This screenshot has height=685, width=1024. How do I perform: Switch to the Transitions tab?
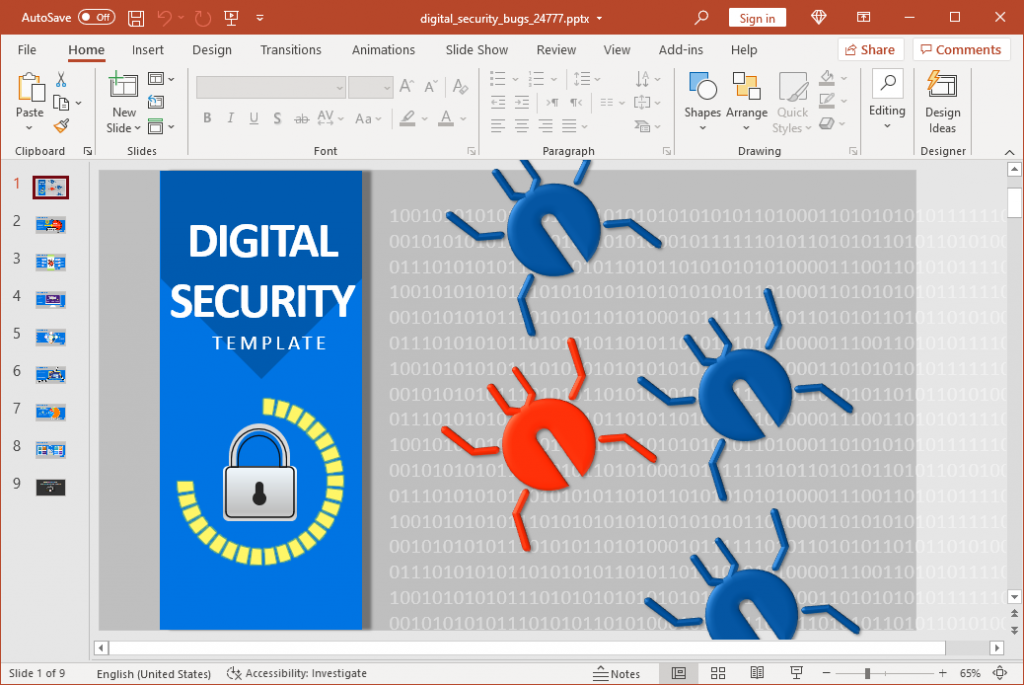290,49
